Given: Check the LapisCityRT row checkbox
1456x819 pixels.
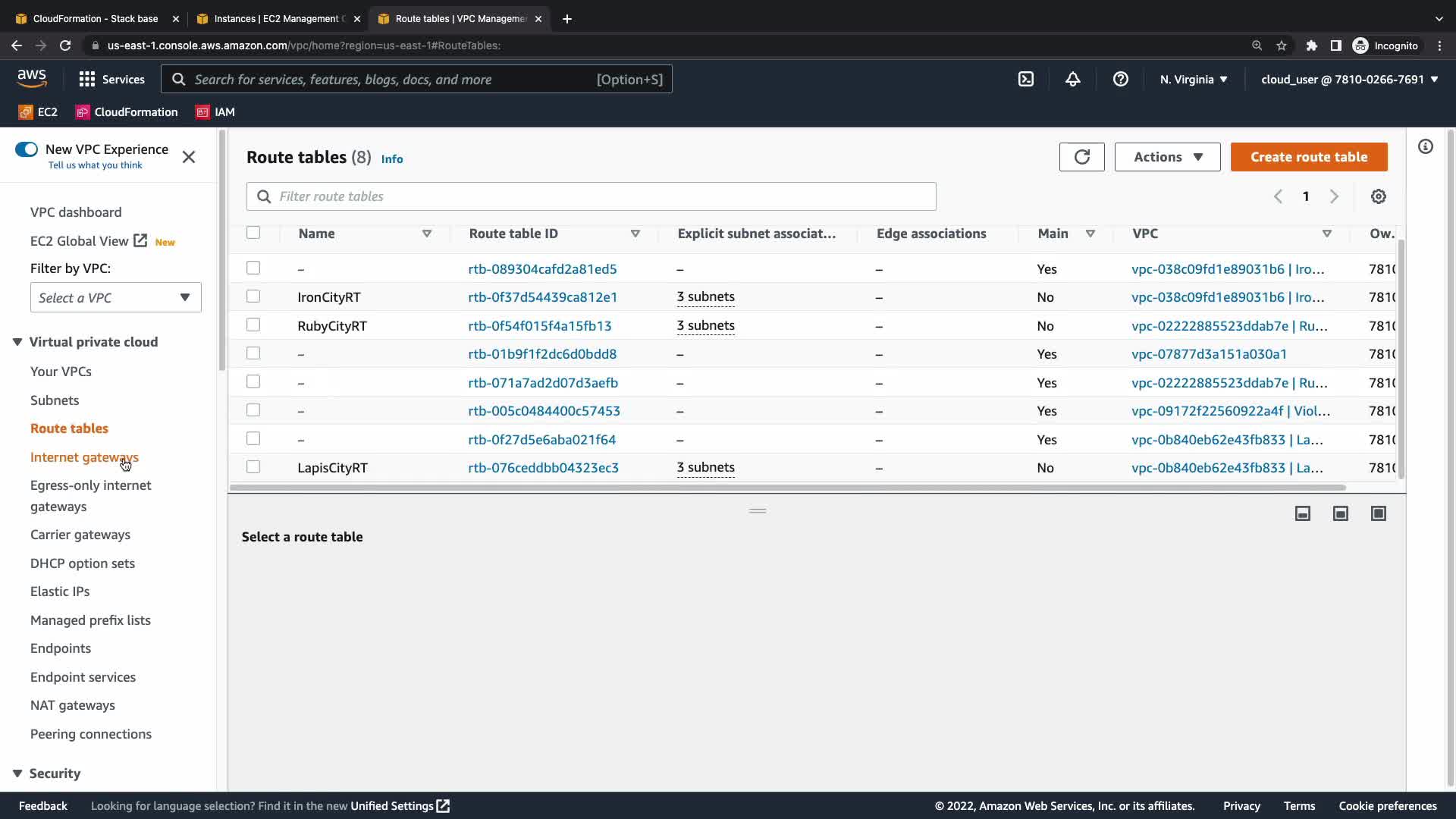Looking at the screenshot, I should [253, 467].
